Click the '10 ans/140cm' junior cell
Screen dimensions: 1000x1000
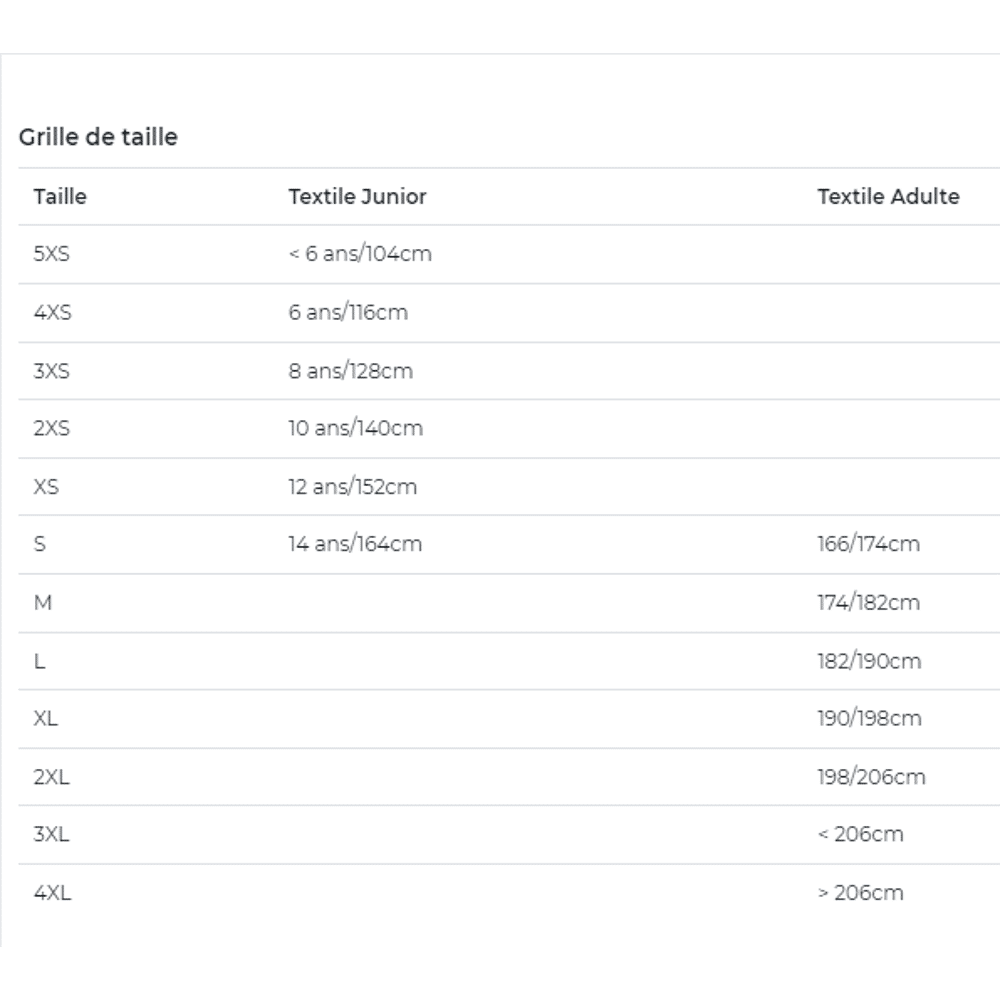pos(356,428)
